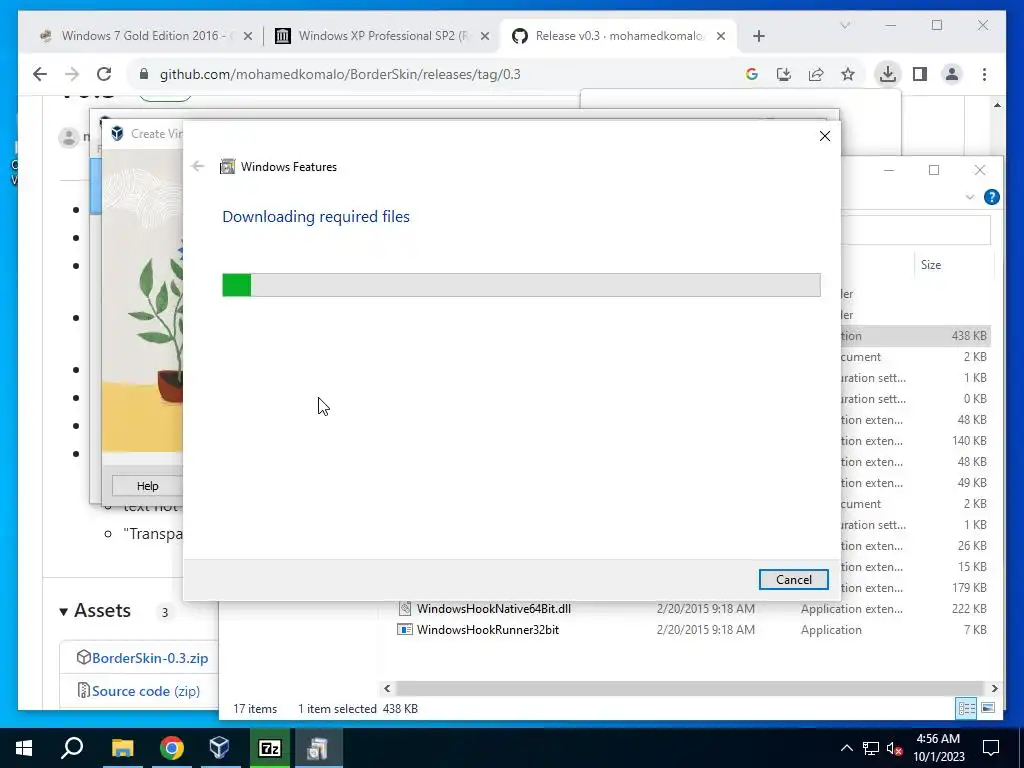This screenshot has width=1024, height=768.
Task: Open the network tray icon
Action: (x=871, y=748)
